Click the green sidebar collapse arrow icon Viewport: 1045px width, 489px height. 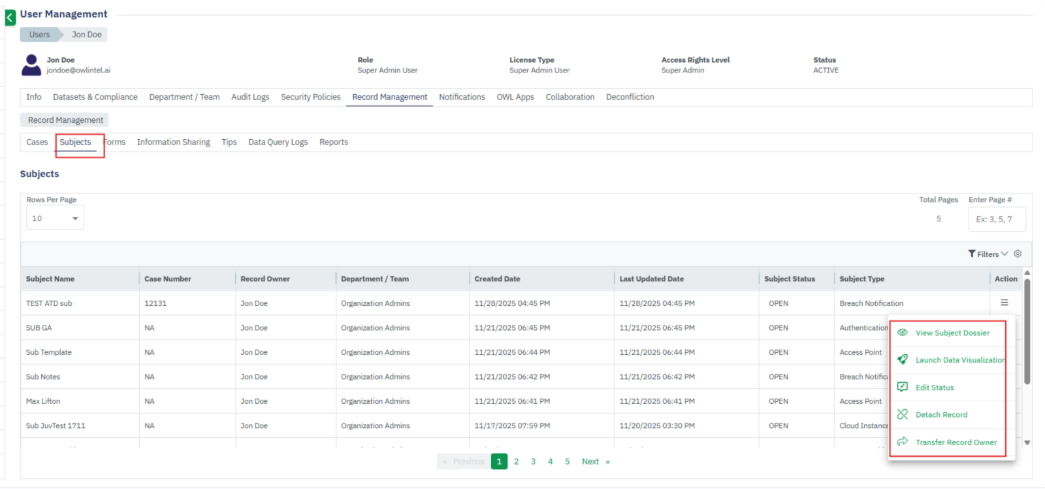pyautogui.click(x=9, y=17)
